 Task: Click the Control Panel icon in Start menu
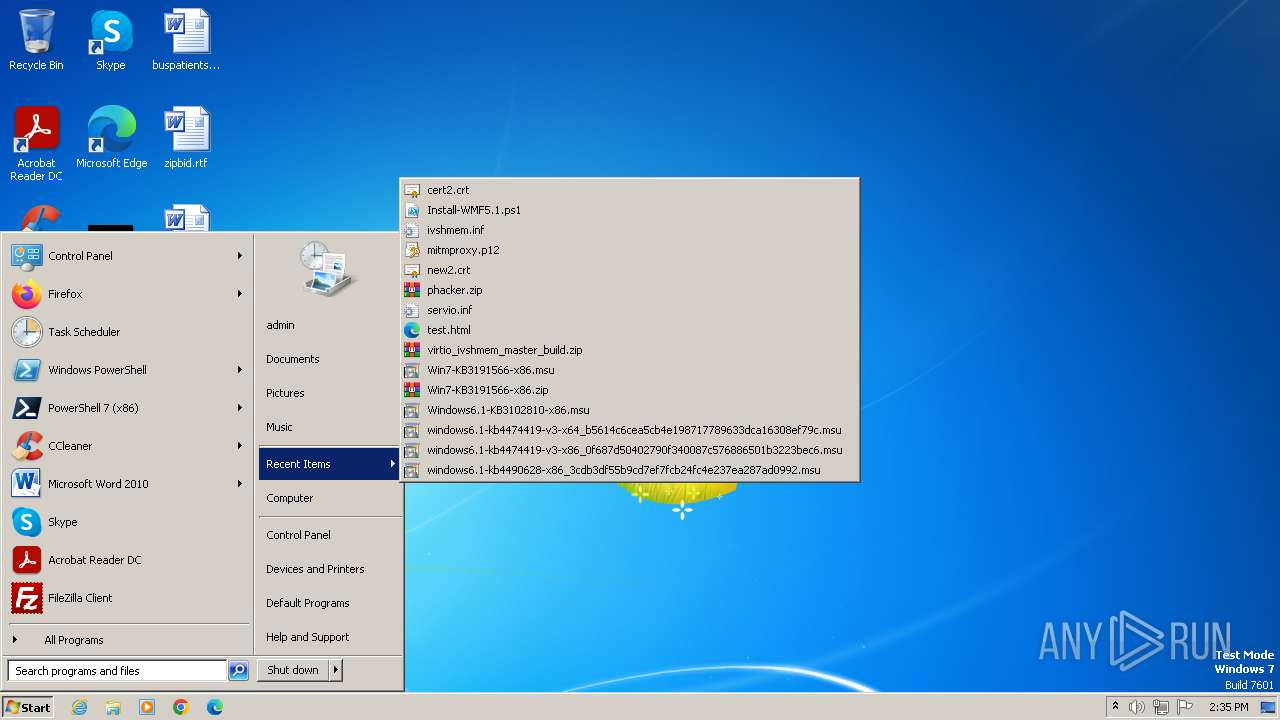pos(27,256)
